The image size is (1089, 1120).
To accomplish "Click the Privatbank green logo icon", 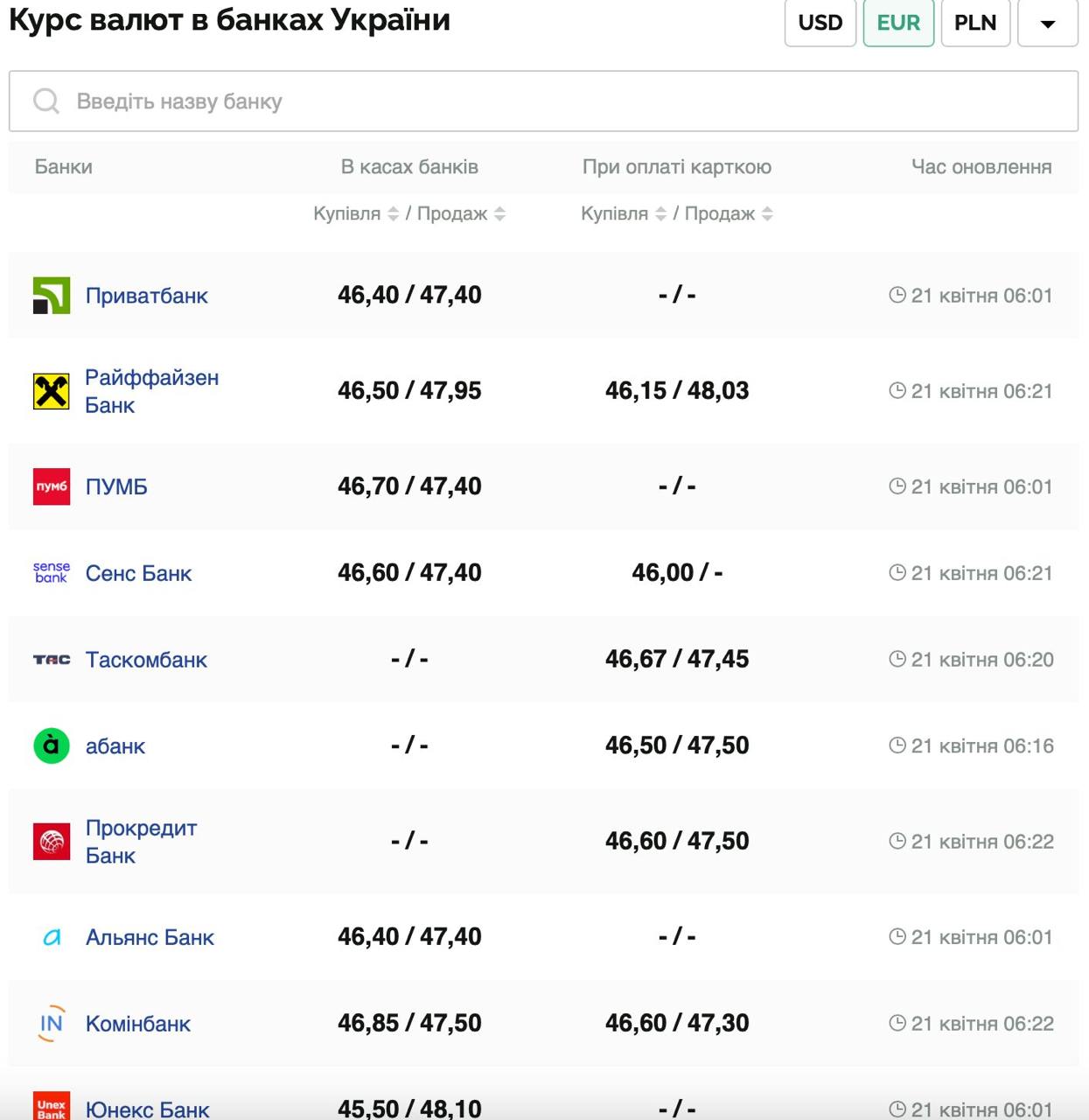I will (x=52, y=296).
